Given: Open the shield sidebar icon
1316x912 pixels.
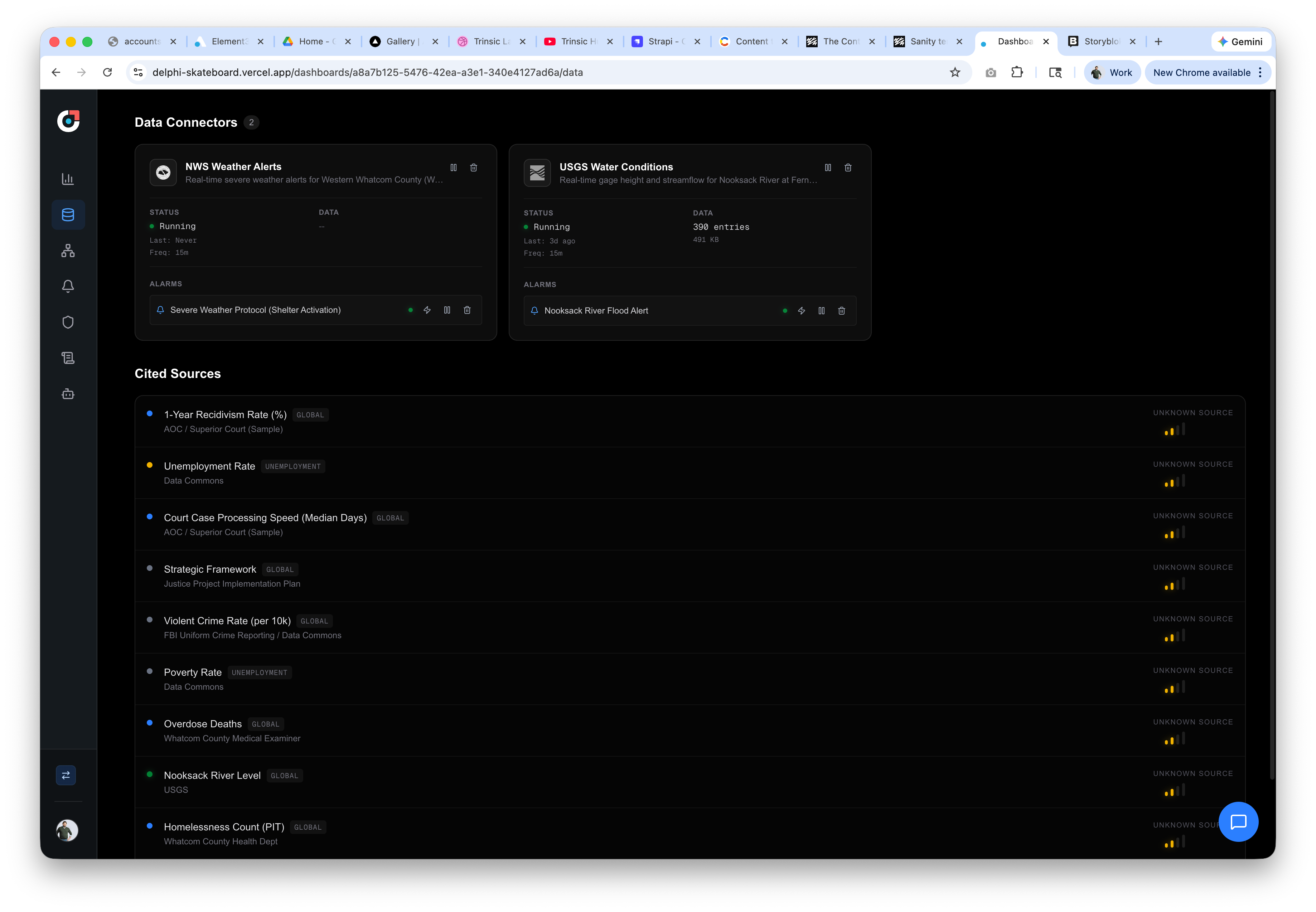Looking at the screenshot, I should click(68, 322).
